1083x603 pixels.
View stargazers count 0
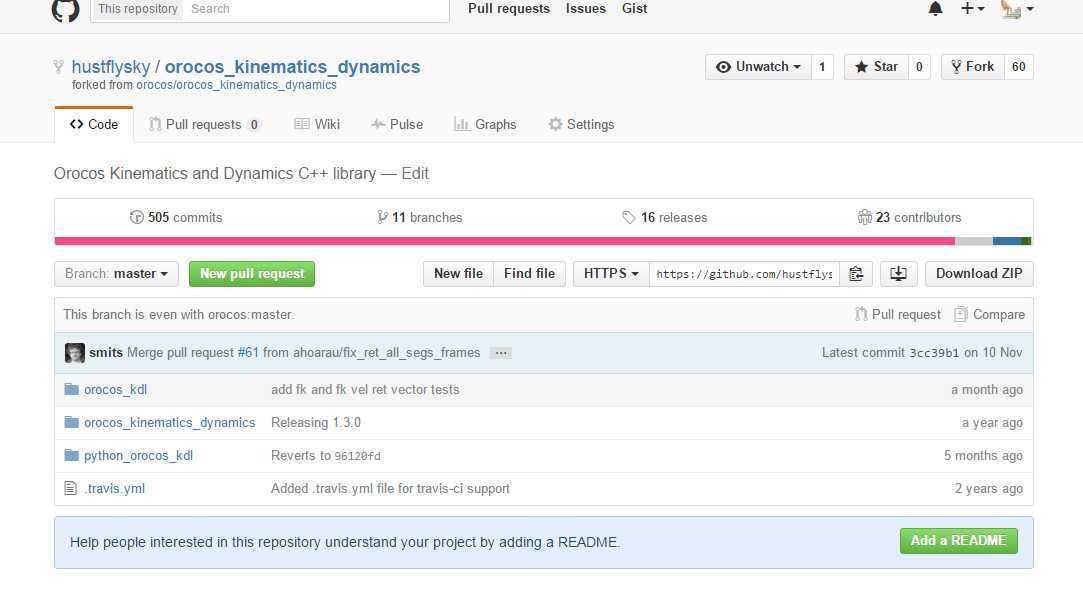point(919,67)
